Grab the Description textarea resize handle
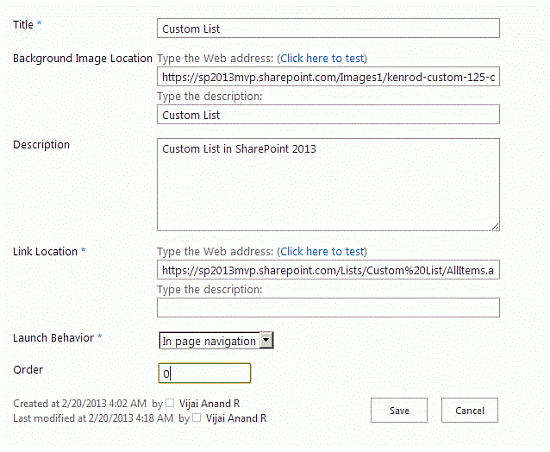This screenshot has width=550, height=452. pos(495,227)
